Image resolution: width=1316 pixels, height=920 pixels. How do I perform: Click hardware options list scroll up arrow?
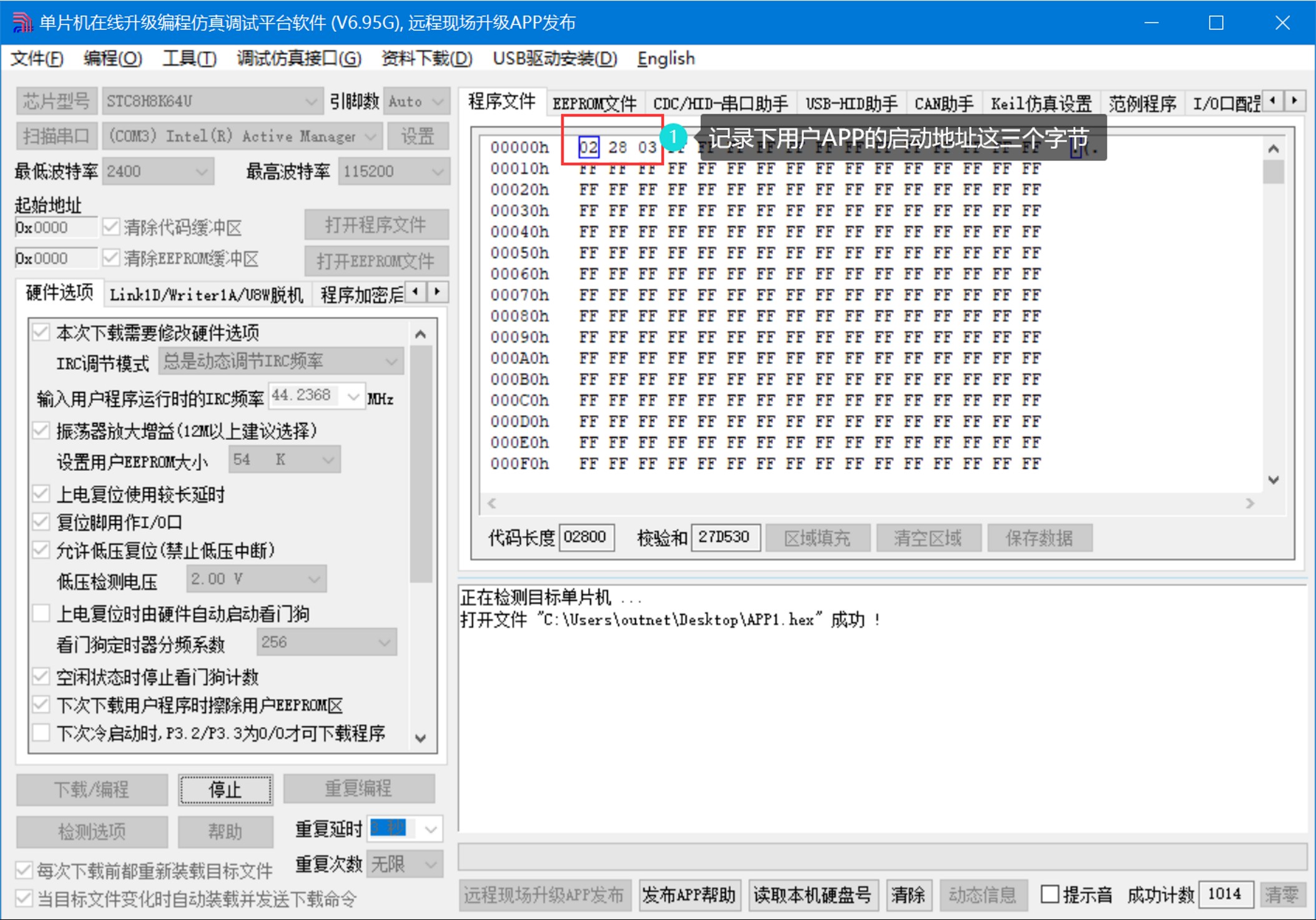tap(421, 335)
